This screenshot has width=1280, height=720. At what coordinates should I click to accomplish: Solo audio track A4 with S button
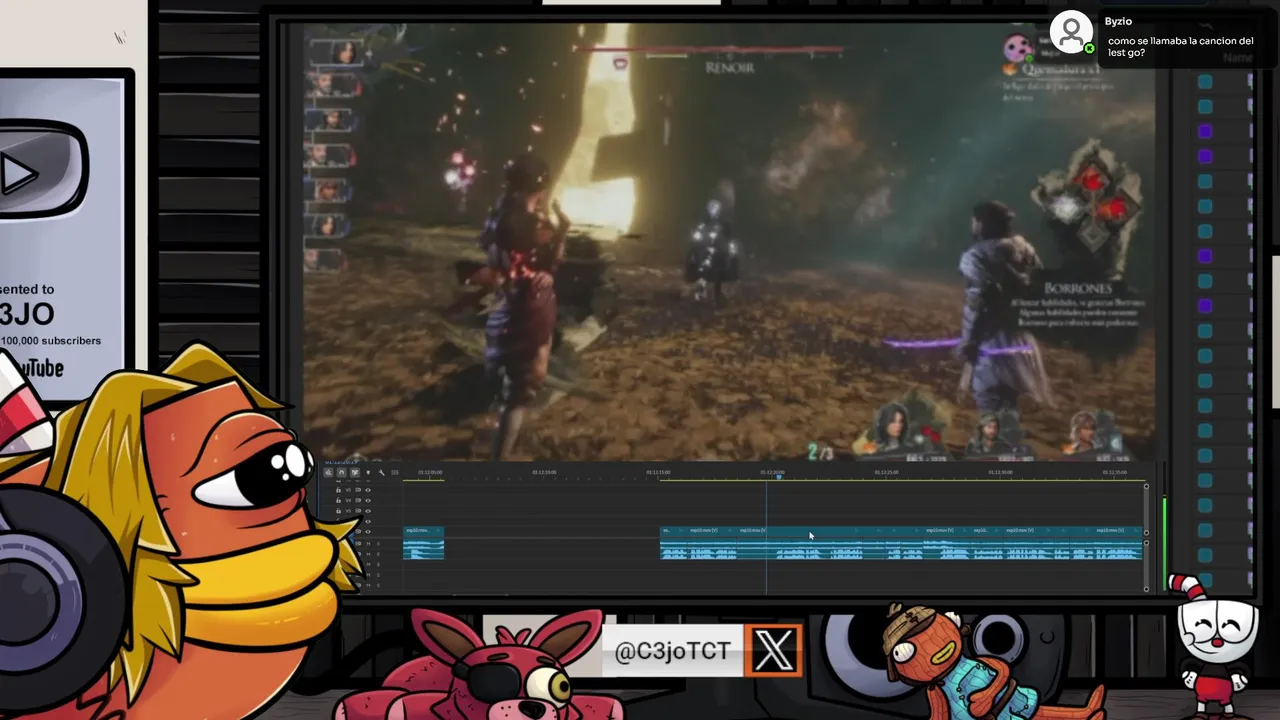click(x=378, y=575)
